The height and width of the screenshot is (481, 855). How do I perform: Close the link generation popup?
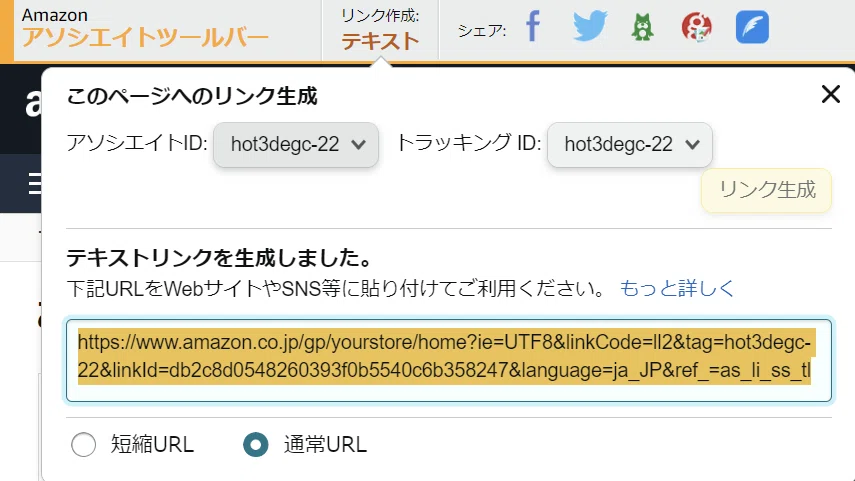(830, 94)
